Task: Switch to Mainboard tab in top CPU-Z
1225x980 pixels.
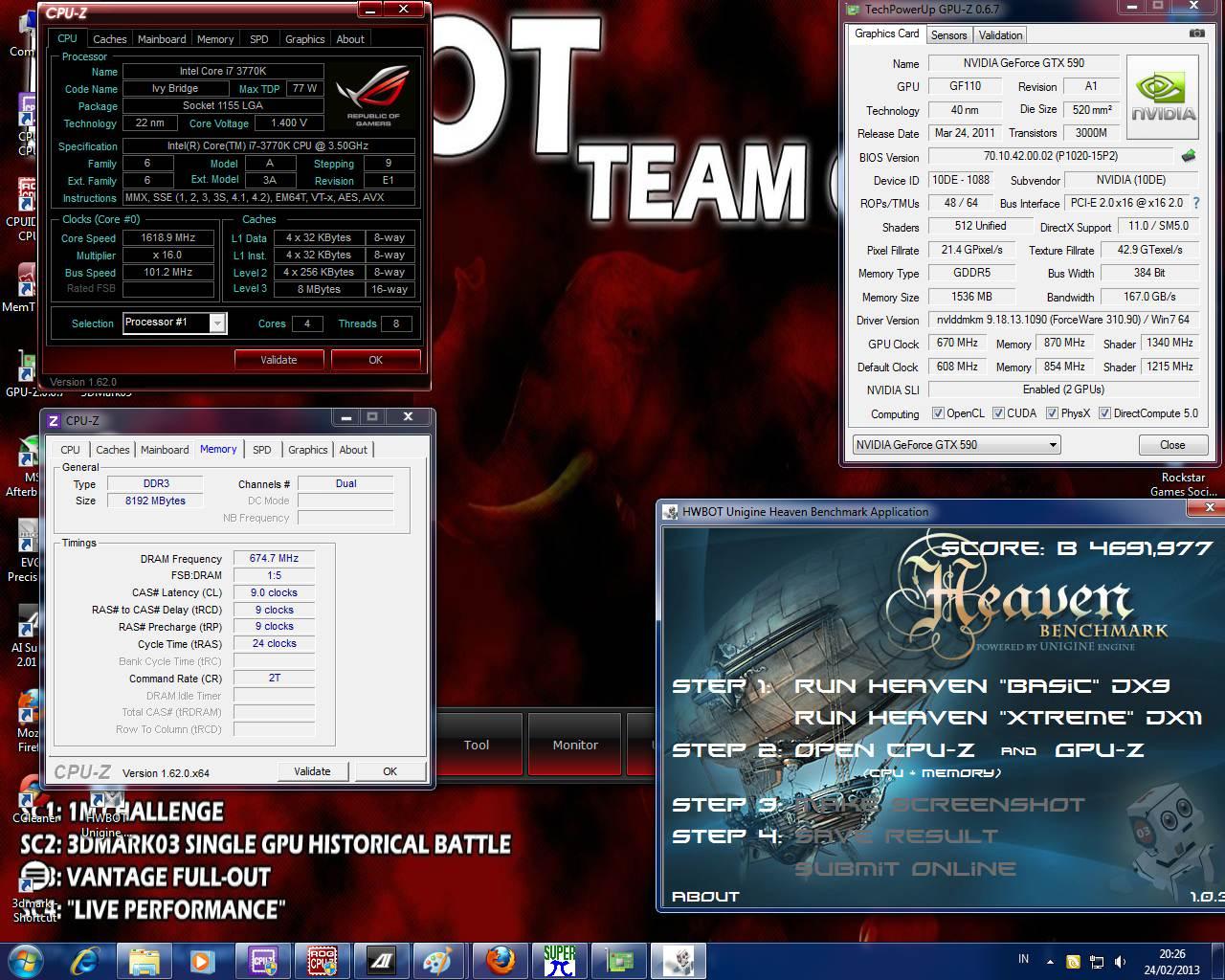Action: (x=162, y=39)
